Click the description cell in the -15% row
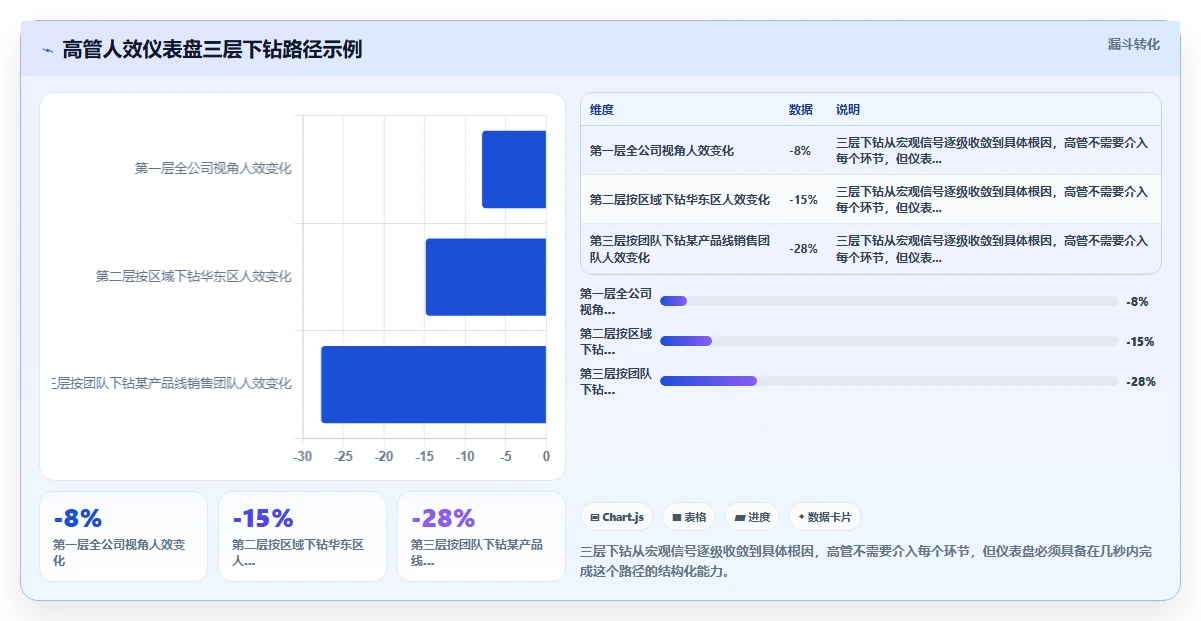Image resolution: width=1201 pixels, height=621 pixels. pyautogui.click(x=992, y=200)
